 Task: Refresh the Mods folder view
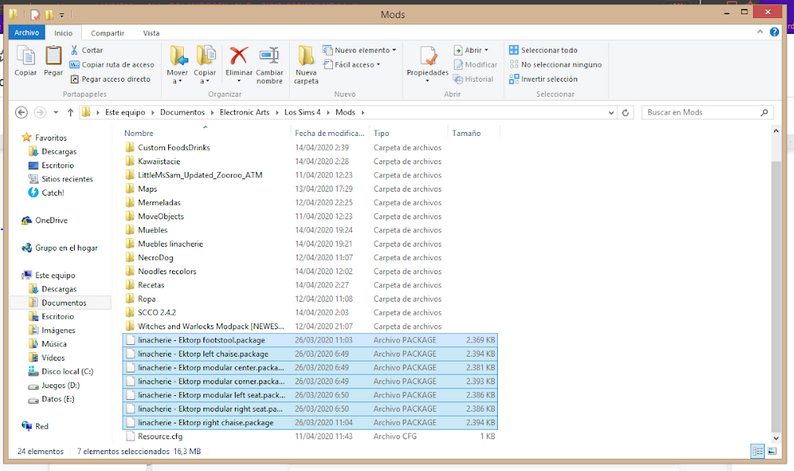tap(625, 112)
